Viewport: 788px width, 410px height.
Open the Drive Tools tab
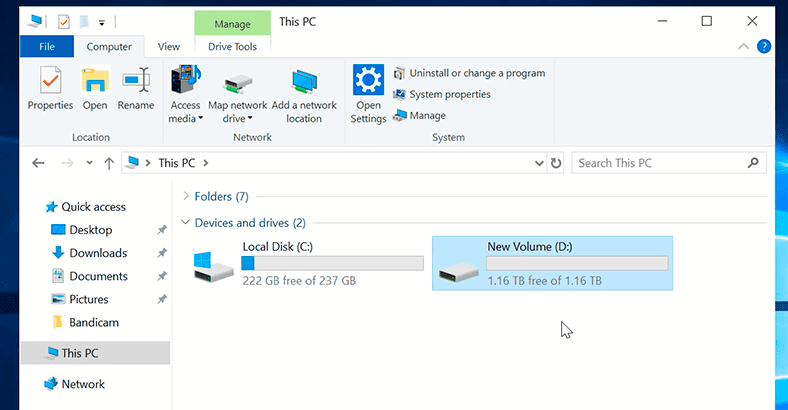click(232, 47)
